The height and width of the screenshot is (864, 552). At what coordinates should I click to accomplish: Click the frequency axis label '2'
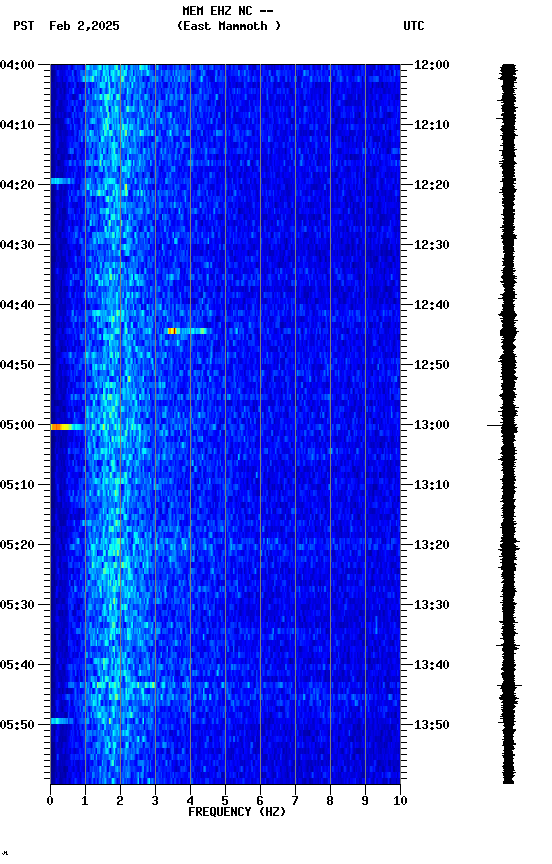(x=120, y=801)
